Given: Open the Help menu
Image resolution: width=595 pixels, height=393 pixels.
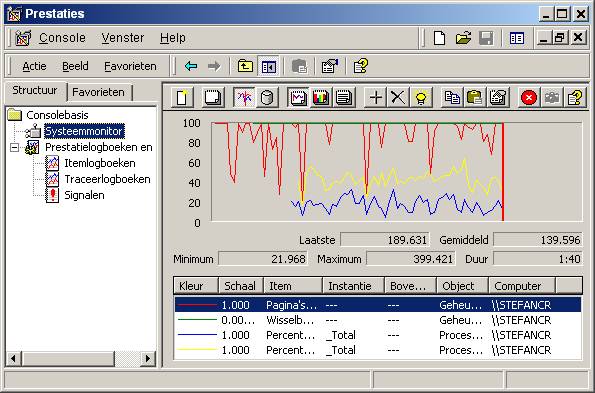Looking at the screenshot, I should [x=173, y=38].
